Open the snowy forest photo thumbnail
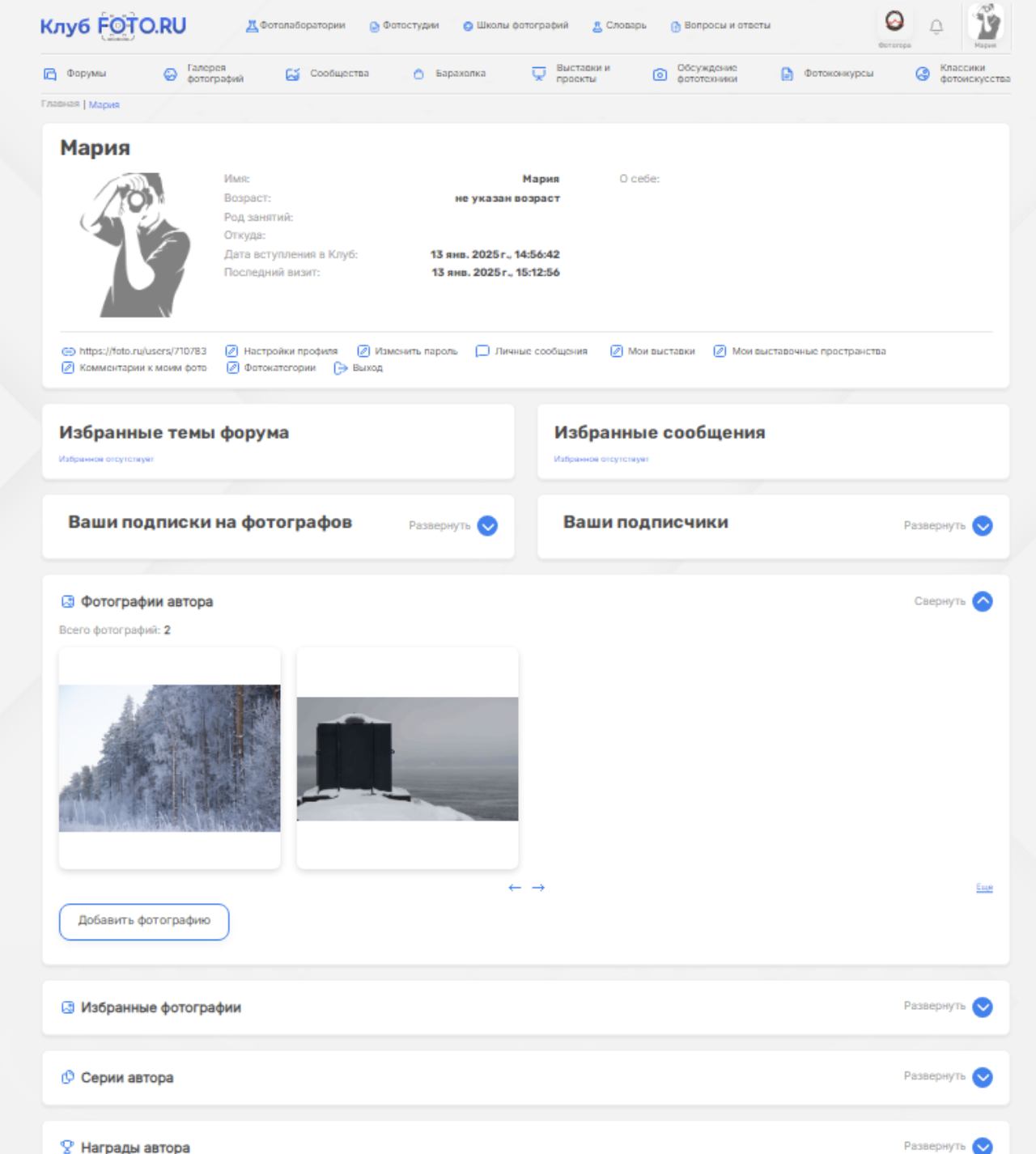 pyautogui.click(x=170, y=758)
